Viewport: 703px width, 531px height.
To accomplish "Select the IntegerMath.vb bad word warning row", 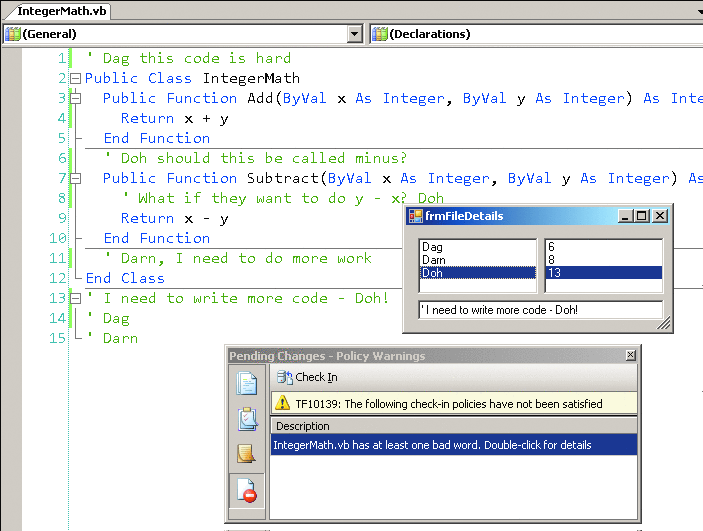I will 454,445.
